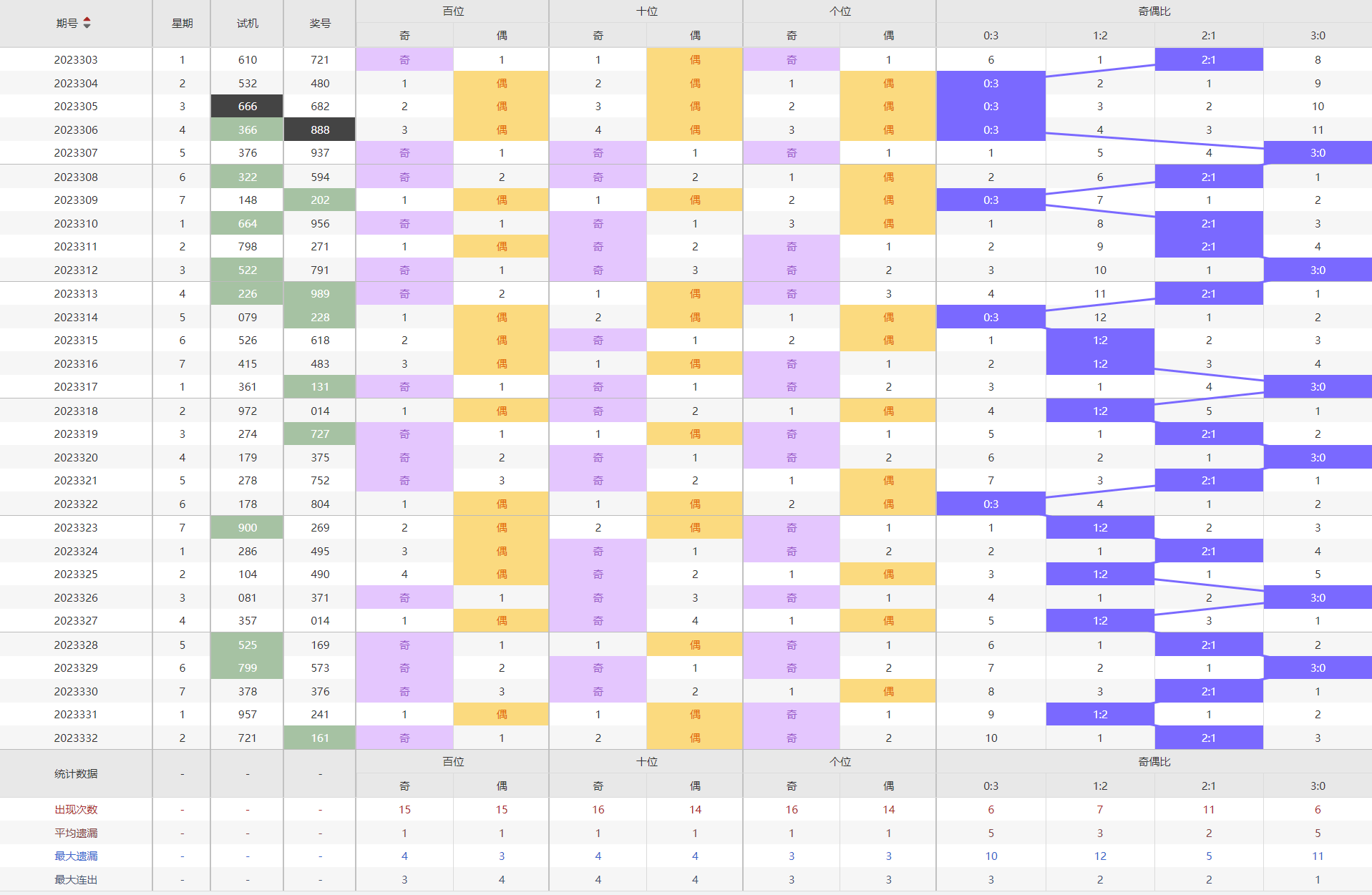1372x895 pixels.
Task: Sort by 期号 using the arrow icon
Action: coord(87,23)
